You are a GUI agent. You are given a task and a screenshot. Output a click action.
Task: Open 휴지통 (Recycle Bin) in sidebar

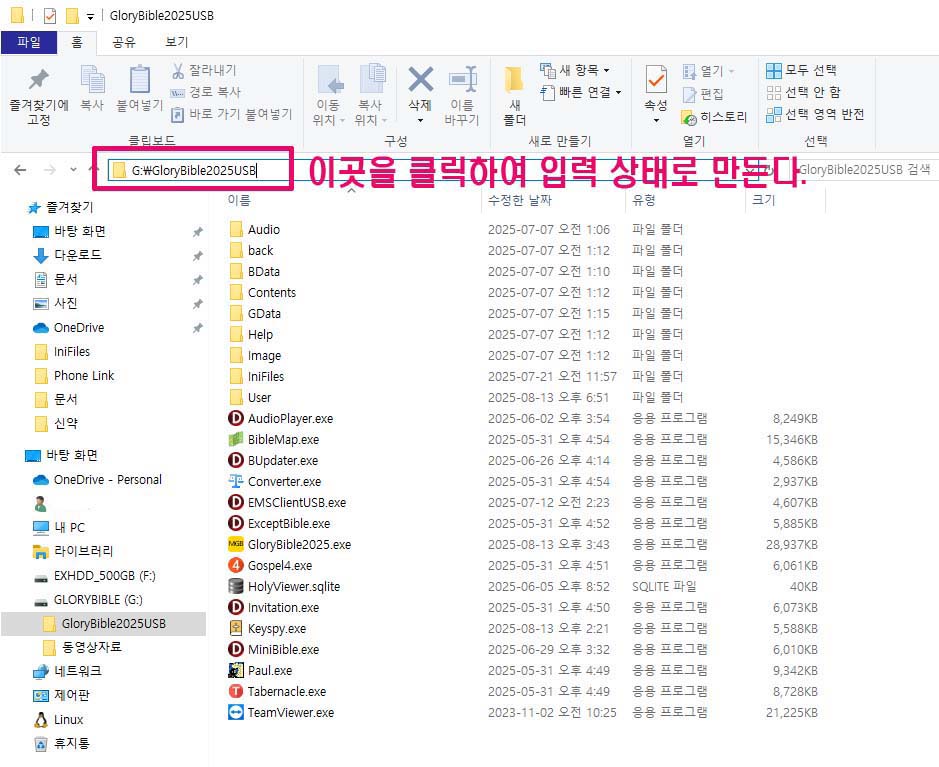[71, 744]
